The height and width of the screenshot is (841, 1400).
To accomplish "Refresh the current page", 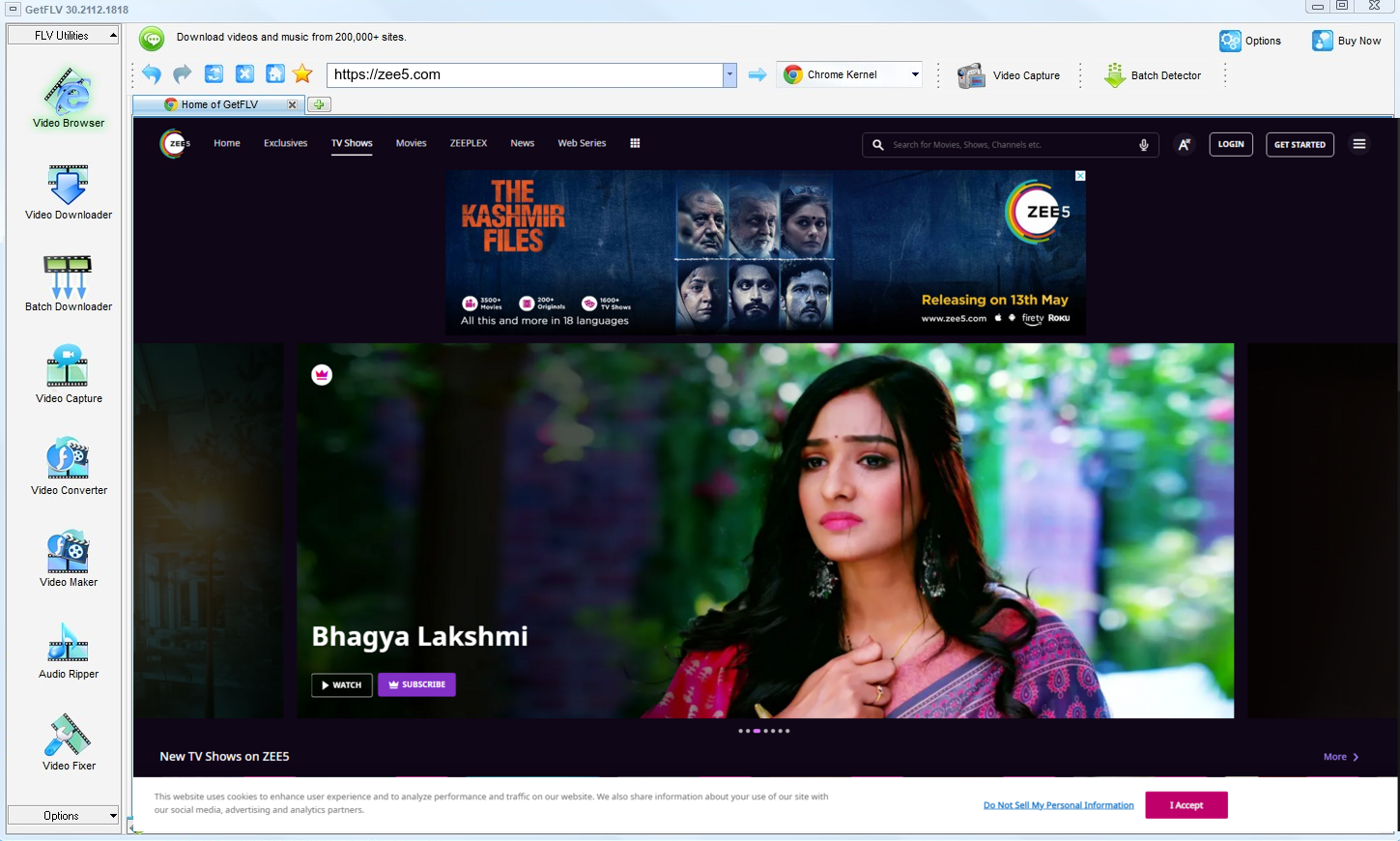I will tap(214, 74).
